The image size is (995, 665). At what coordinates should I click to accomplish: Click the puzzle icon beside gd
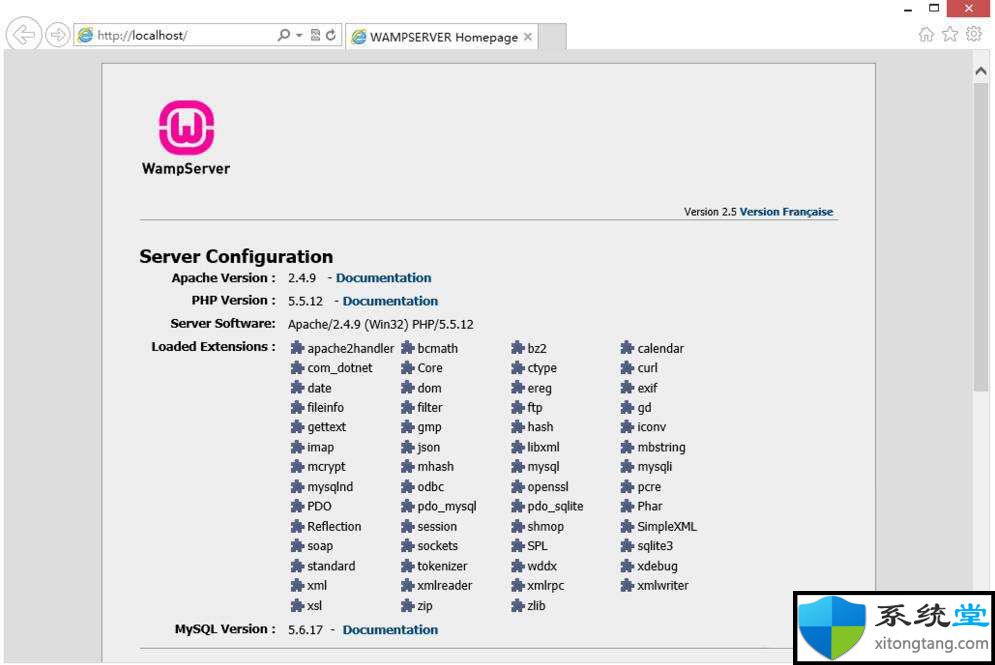tap(628, 407)
